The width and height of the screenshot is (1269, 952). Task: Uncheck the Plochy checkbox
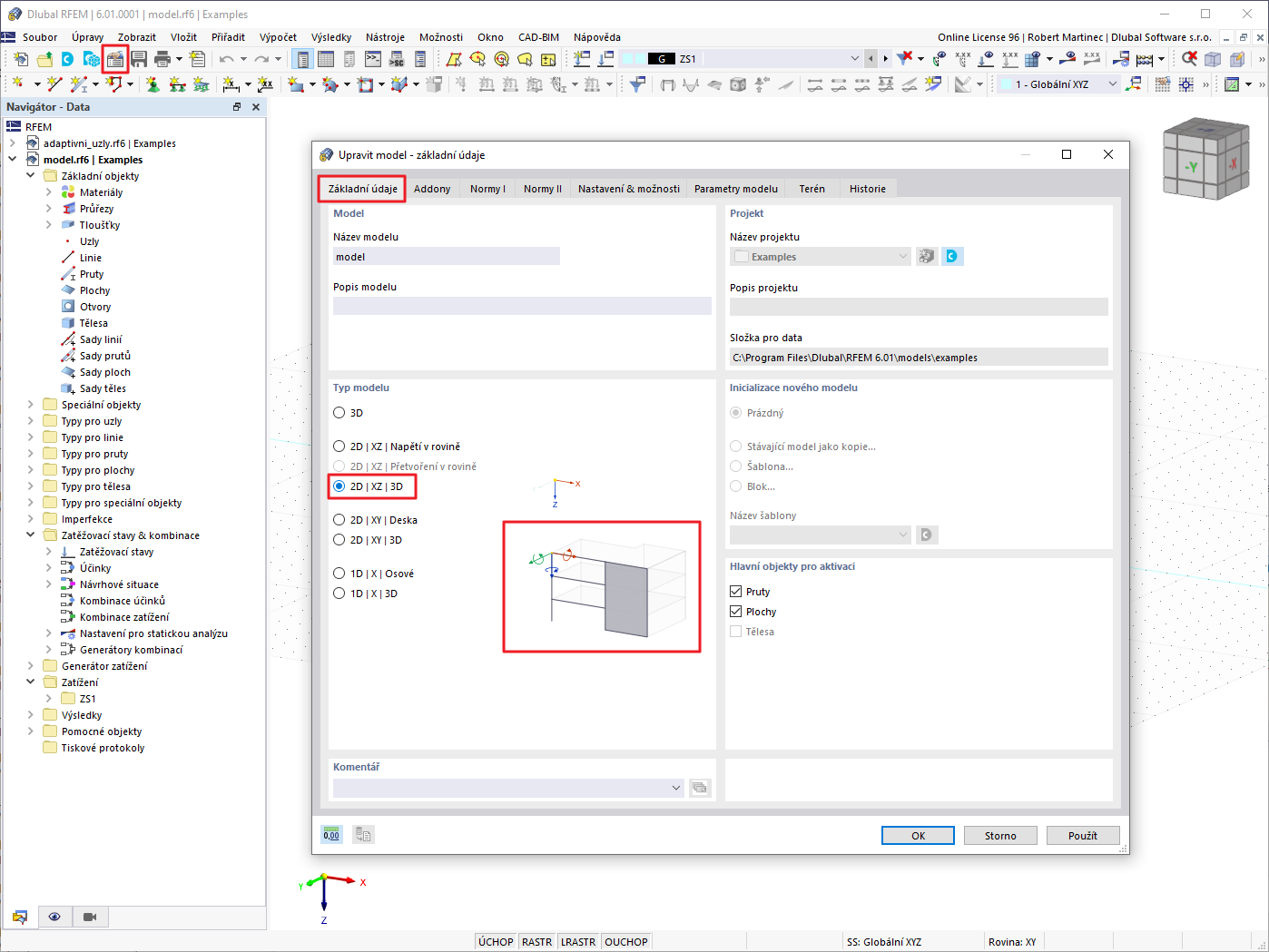tap(736, 612)
